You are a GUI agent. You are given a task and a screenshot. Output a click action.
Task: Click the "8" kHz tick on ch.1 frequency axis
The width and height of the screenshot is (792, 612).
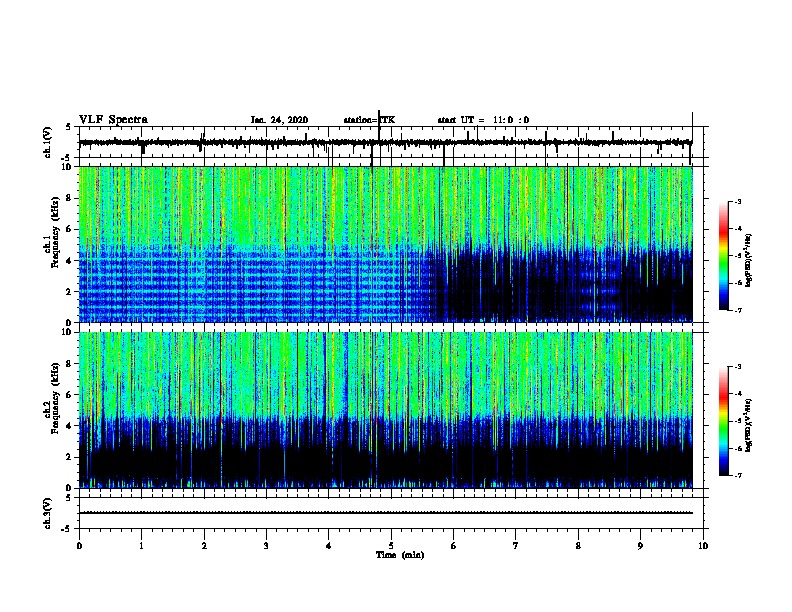(x=70, y=198)
